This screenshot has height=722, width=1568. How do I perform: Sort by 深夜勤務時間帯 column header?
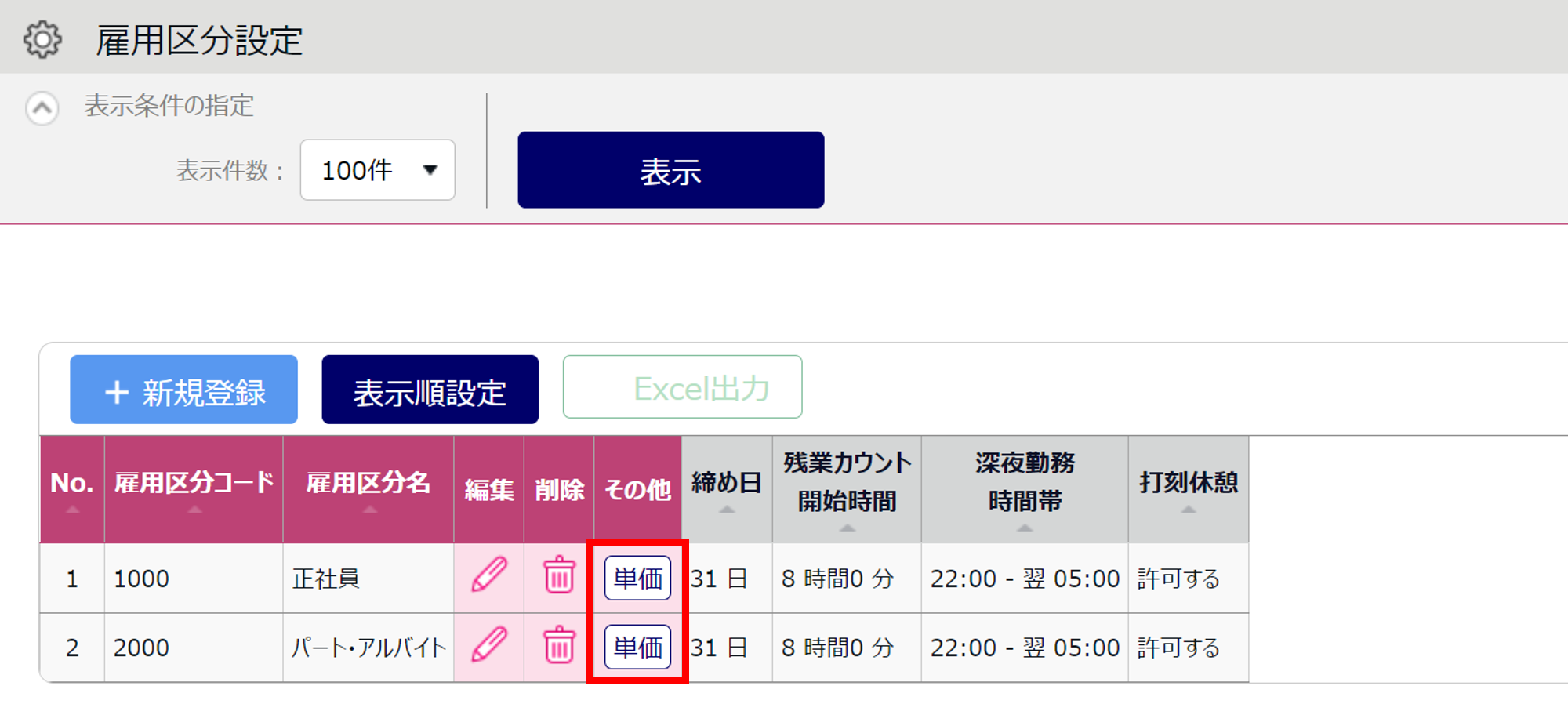(x=1025, y=490)
